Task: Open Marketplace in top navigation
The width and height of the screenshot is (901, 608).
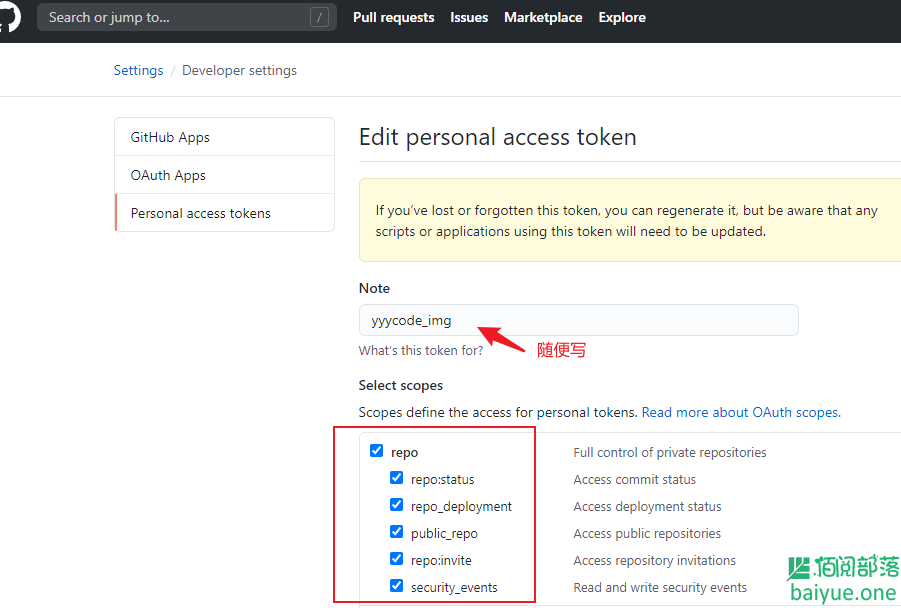Action: tap(543, 17)
